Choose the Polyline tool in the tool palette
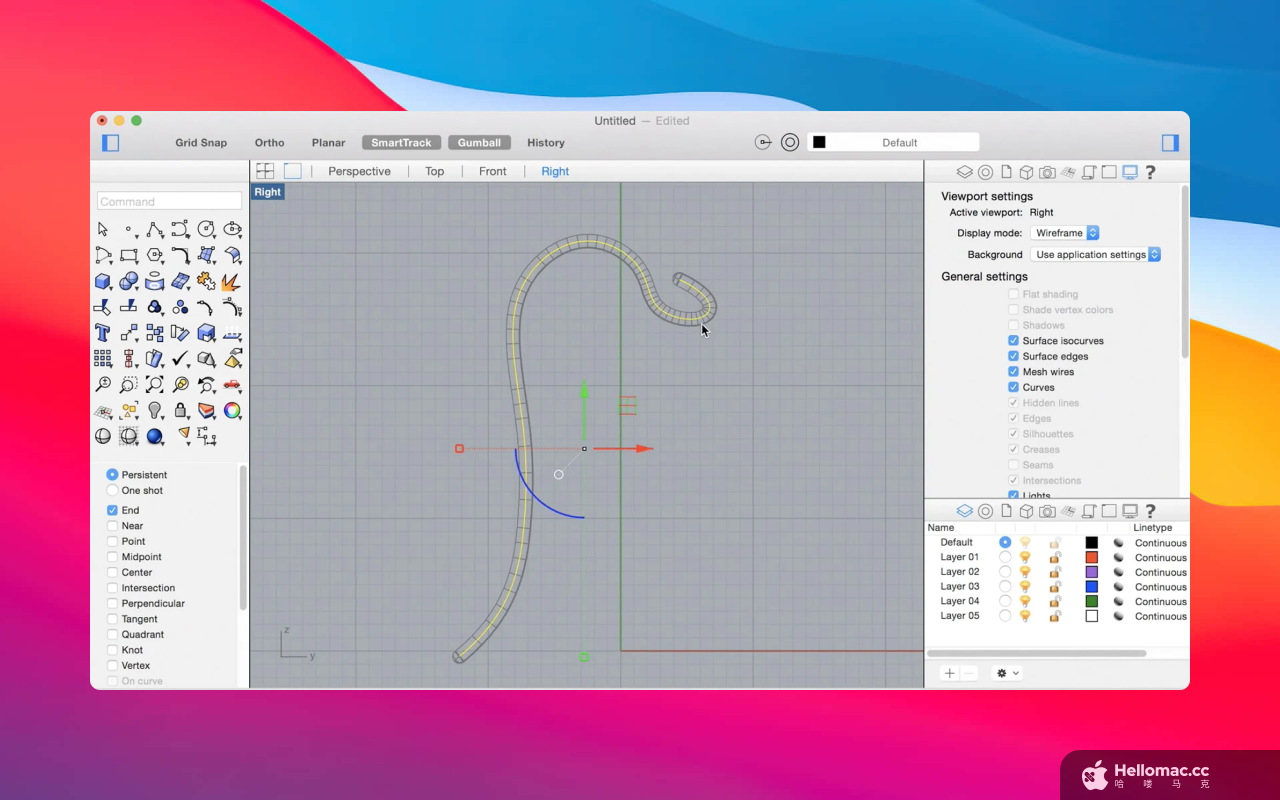Viewport: 1280px width, 800px height. click(155, 229)
